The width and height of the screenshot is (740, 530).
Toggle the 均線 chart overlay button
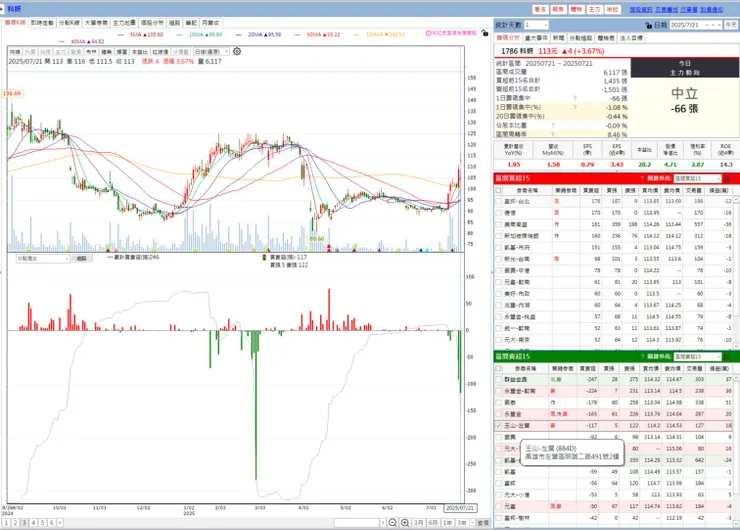pos(15,51)
